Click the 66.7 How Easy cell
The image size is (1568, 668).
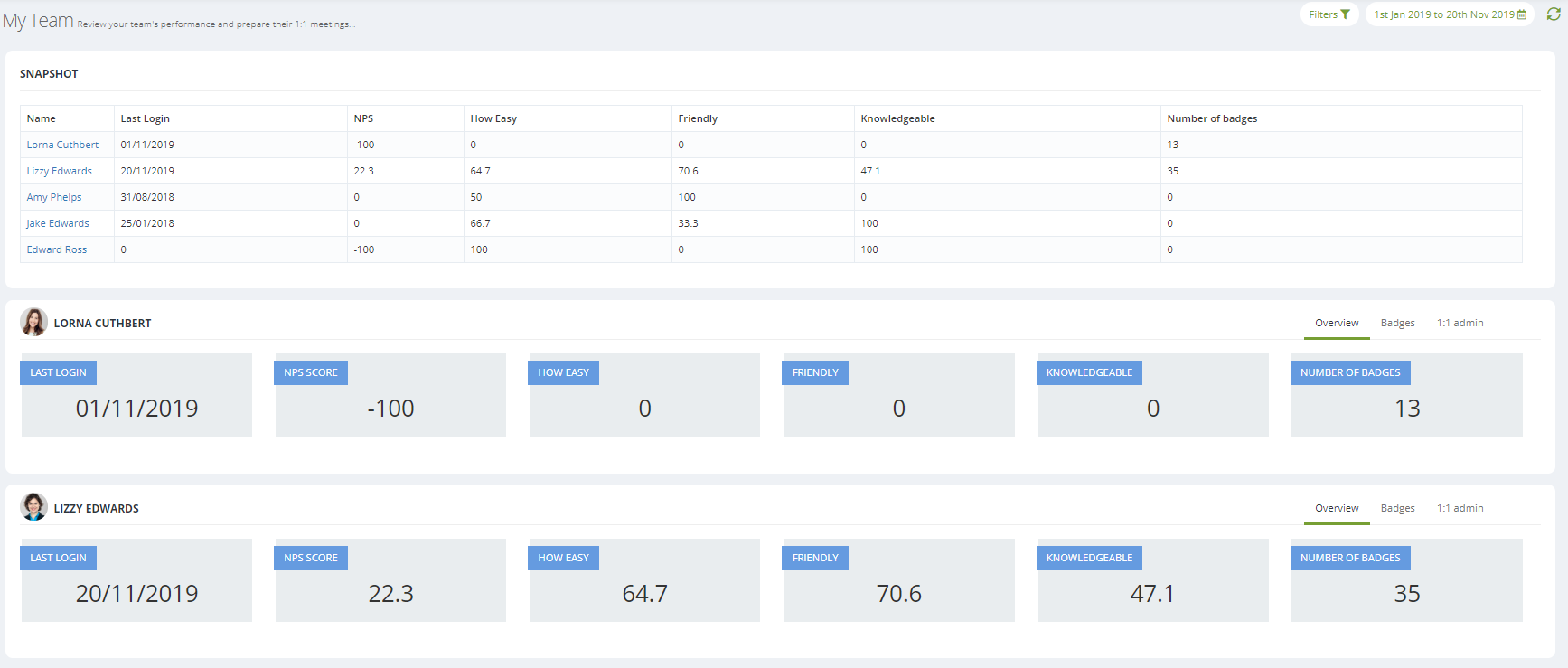click(568, 223)
